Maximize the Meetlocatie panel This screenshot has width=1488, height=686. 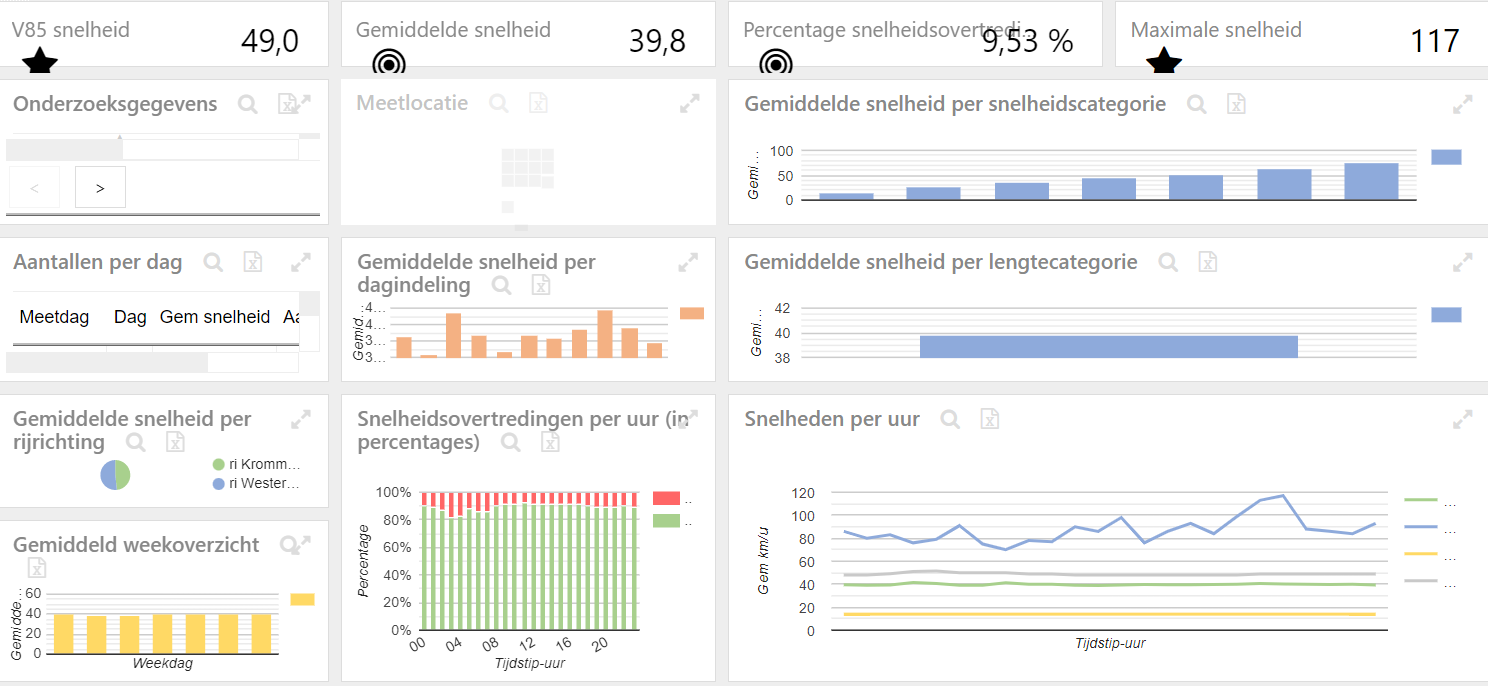click(689, 103)
